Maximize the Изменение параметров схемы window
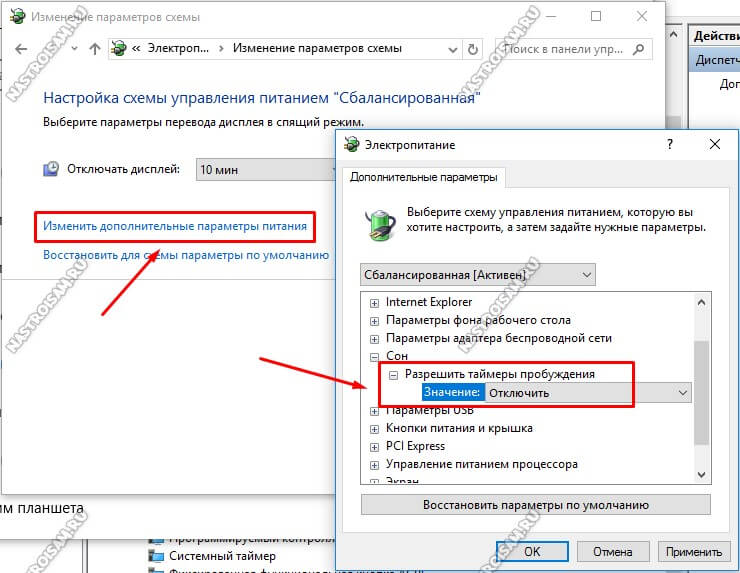 (596, 17)
